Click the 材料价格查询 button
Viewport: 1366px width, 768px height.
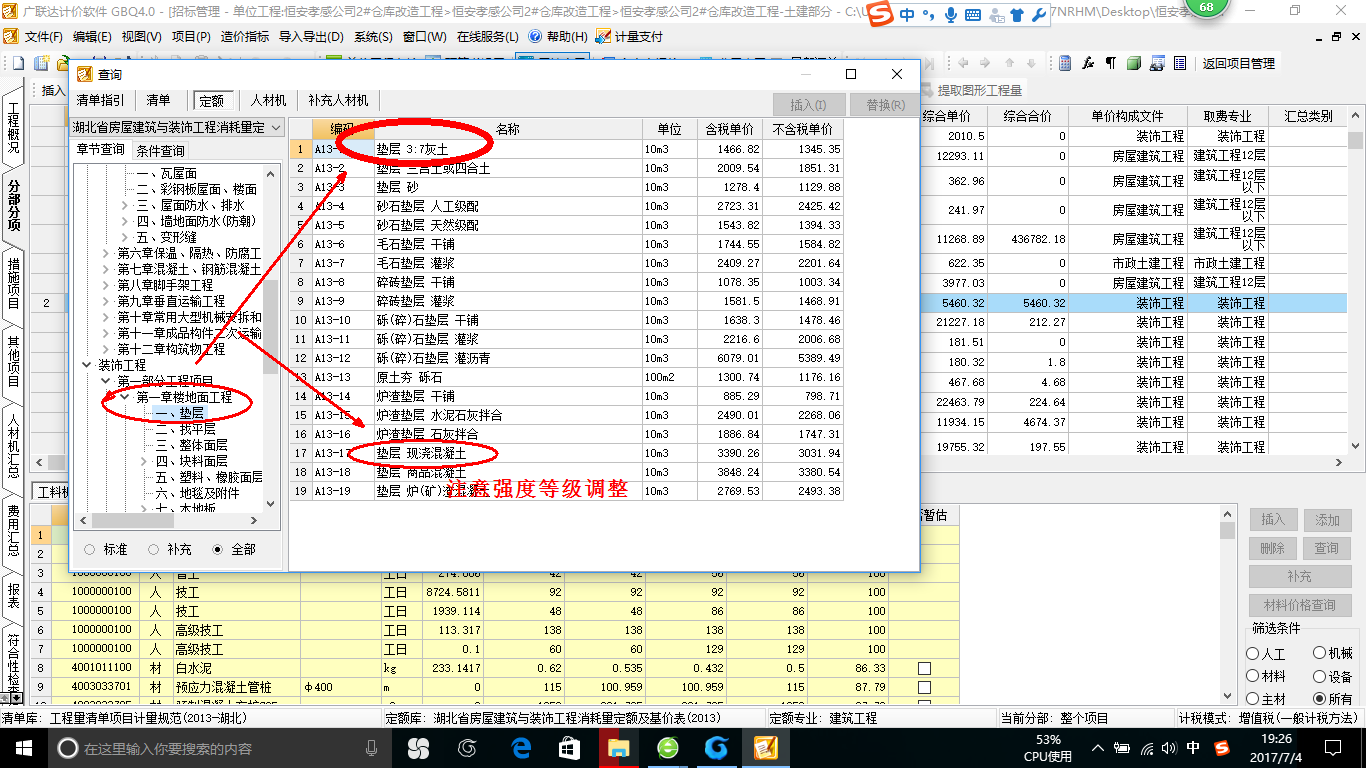click(x=1298, y=605)
